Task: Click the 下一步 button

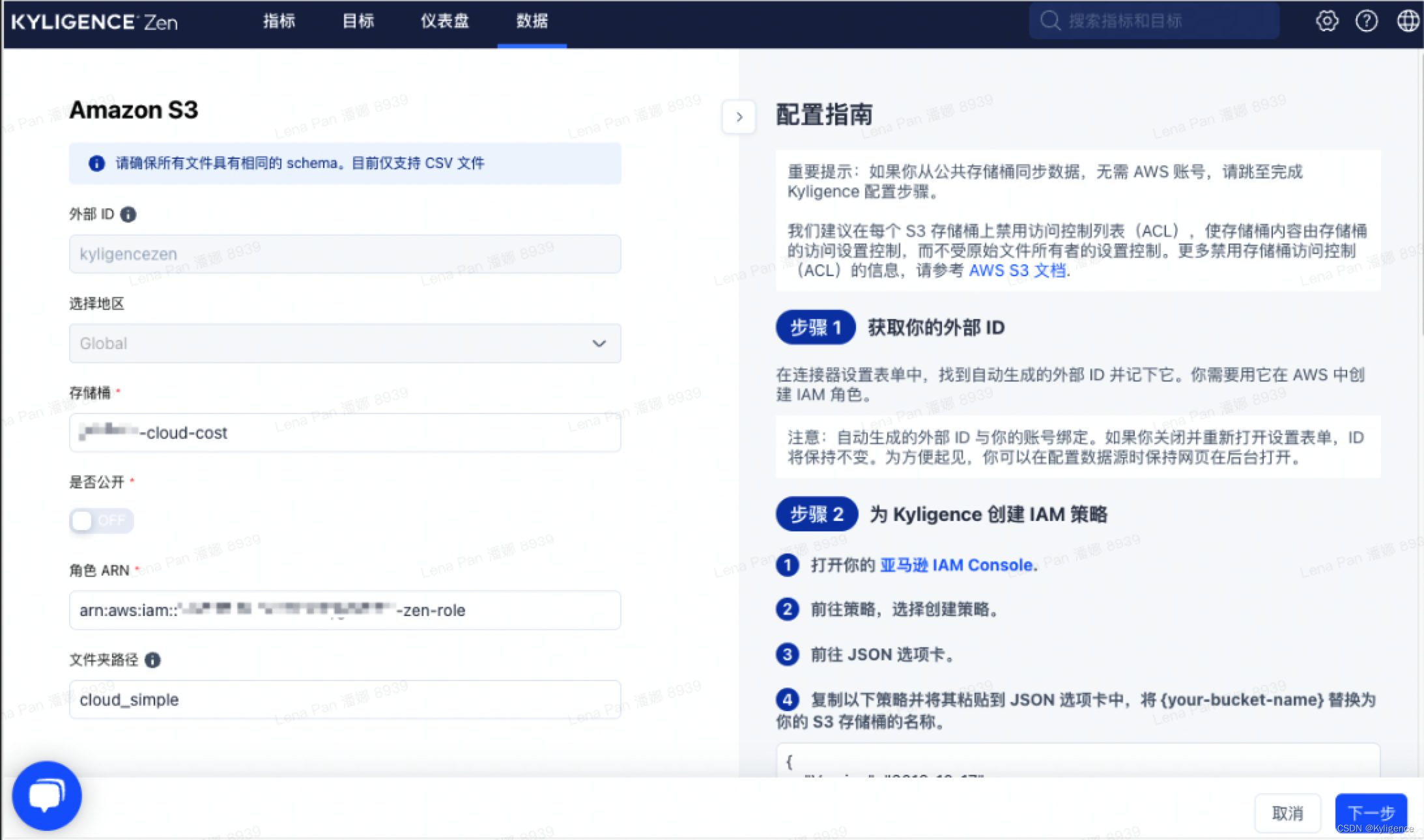Action: [x=1371, y=813]
